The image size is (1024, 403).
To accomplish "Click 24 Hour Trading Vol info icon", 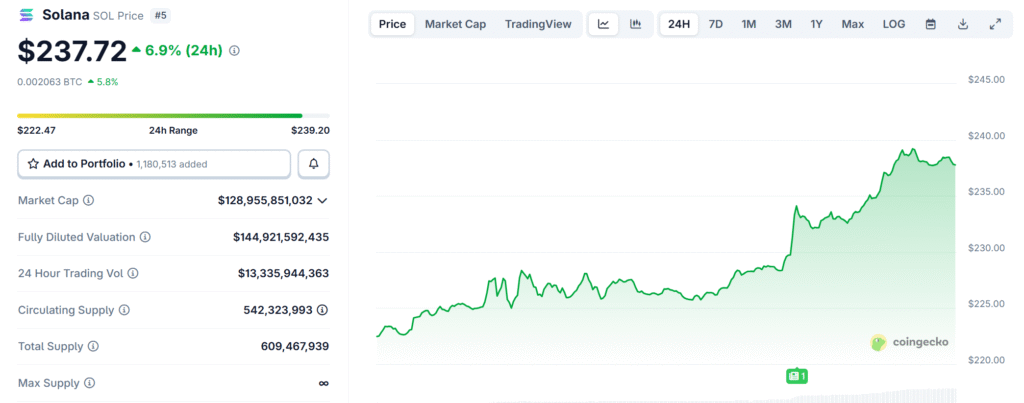I will [133, 274].
